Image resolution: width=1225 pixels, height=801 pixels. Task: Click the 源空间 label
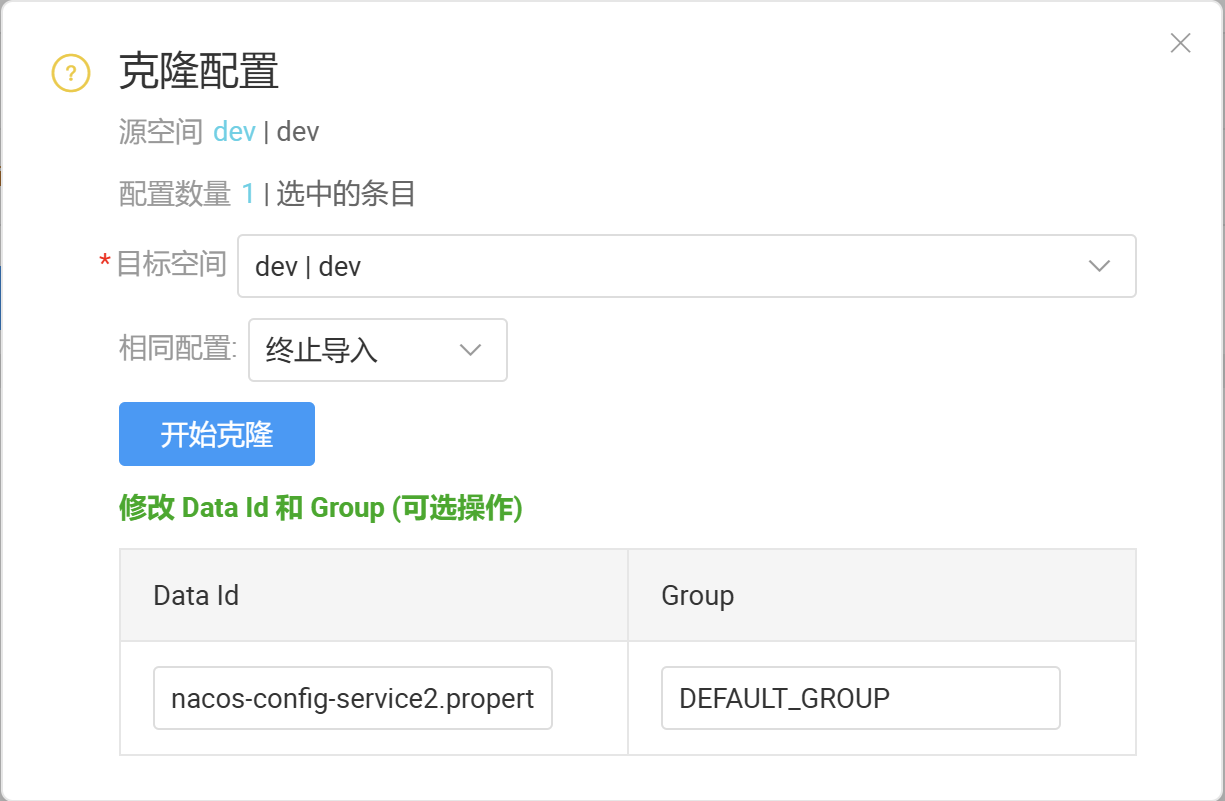click(x=161, y=131)
